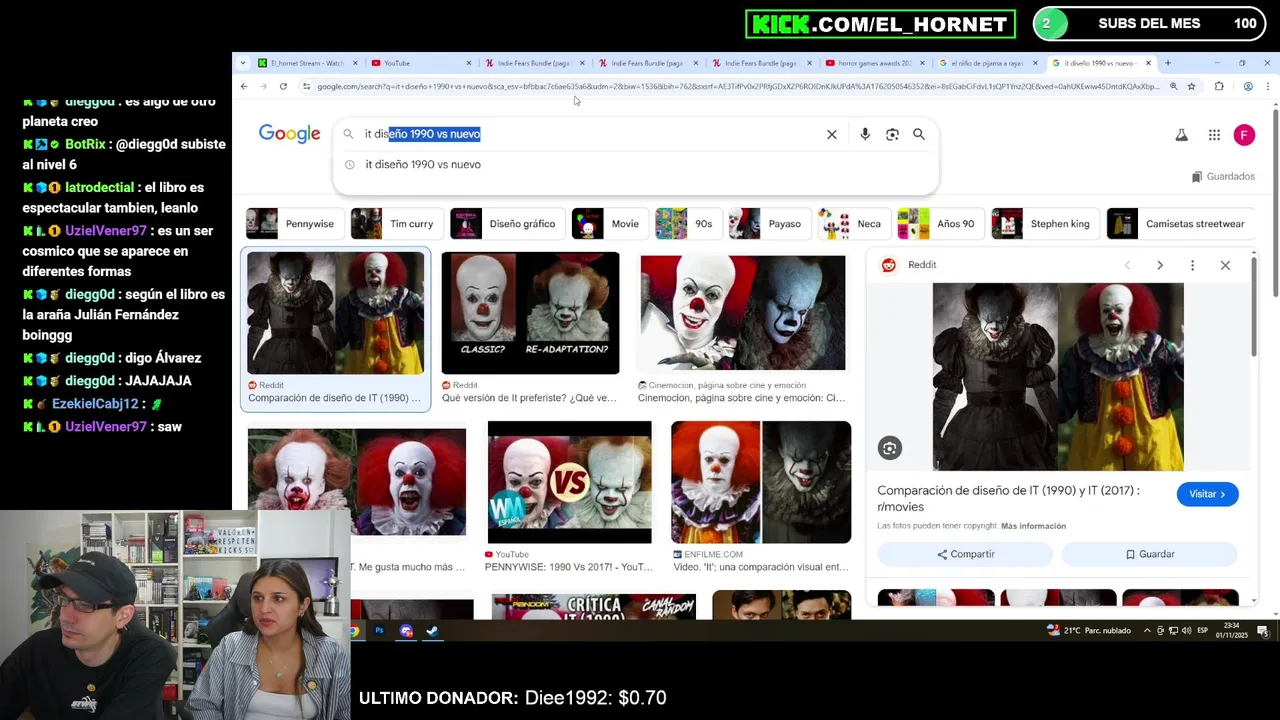Open the Google account avatar F

[x=1244, y=135]
